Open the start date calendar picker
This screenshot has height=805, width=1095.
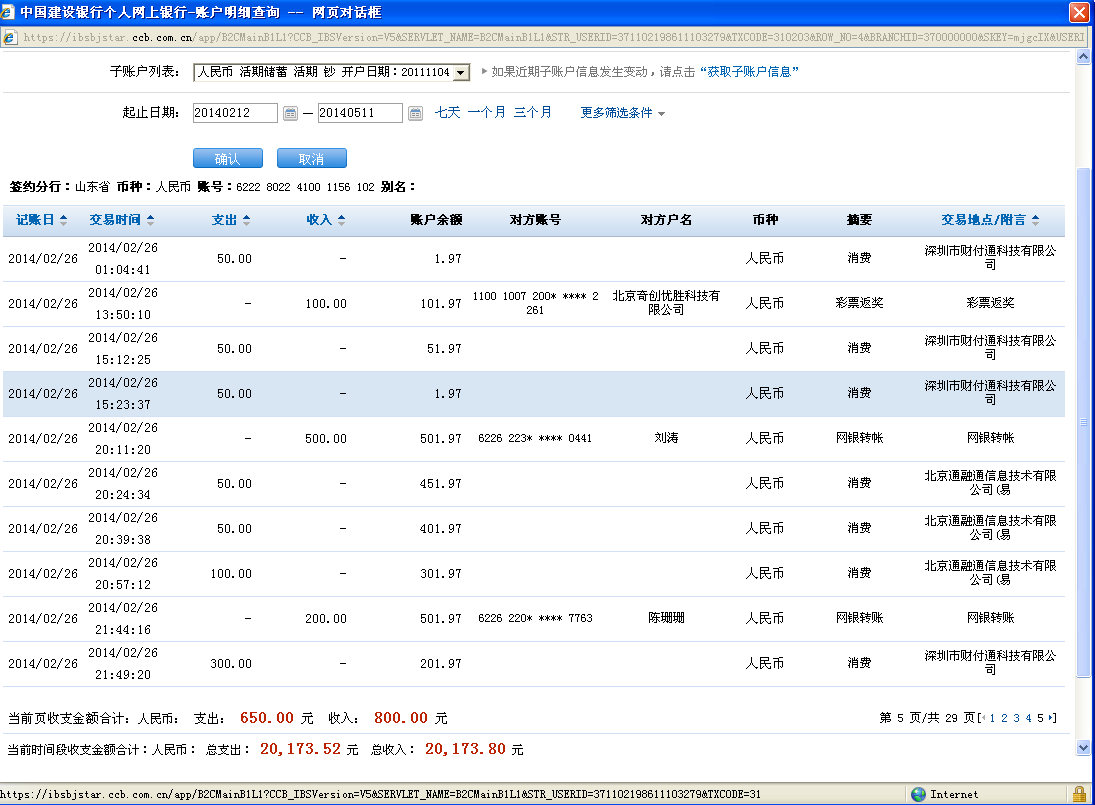(290, 114)
